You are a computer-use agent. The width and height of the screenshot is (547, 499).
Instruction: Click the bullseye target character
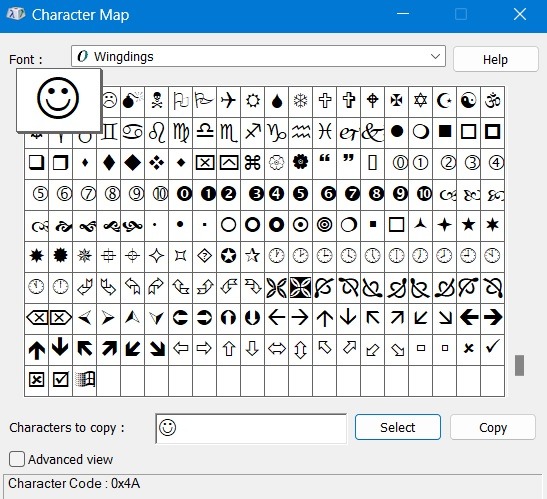coord(324,225)
